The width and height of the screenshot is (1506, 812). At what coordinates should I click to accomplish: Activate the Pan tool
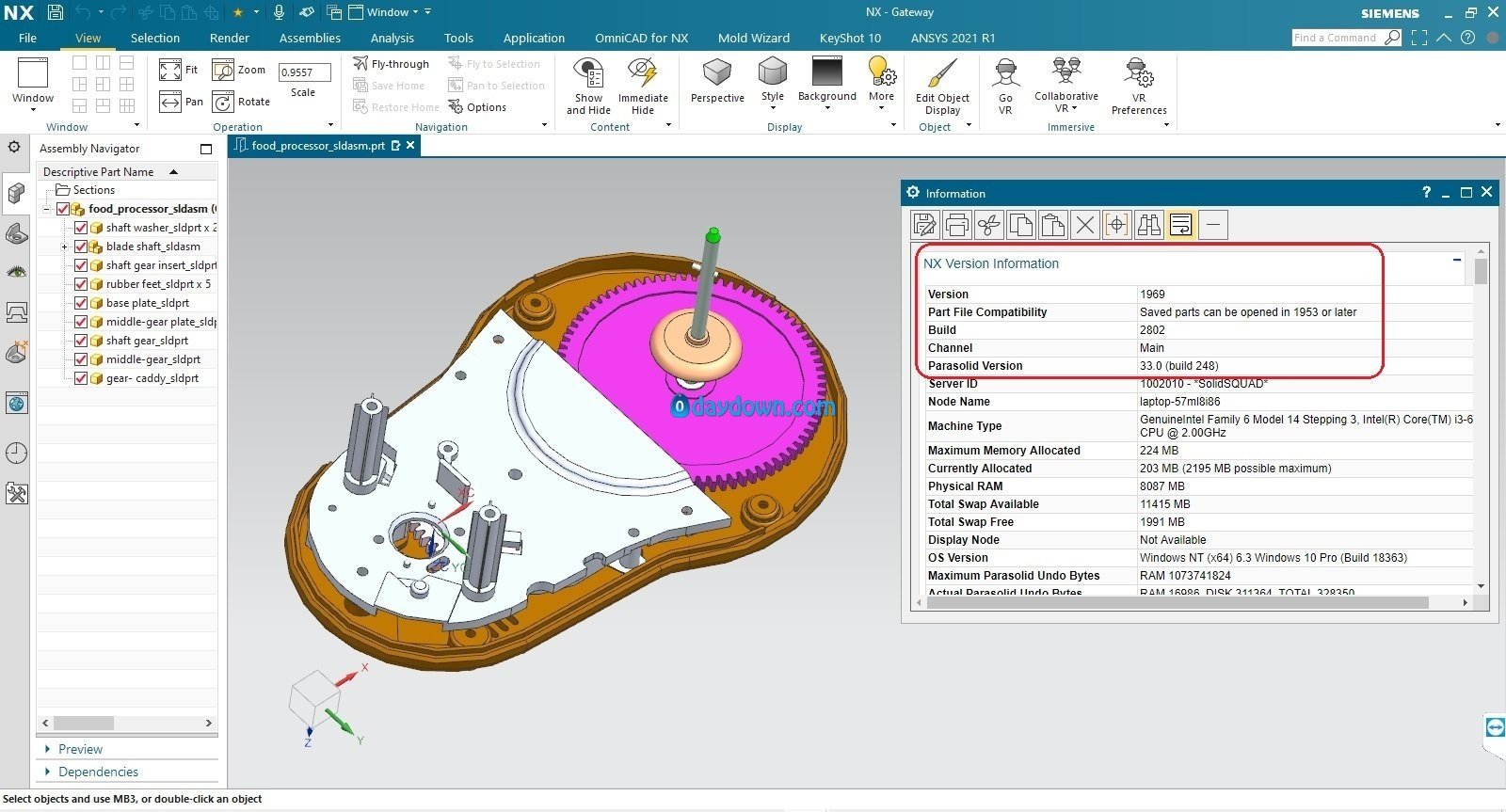click(170, 102)
